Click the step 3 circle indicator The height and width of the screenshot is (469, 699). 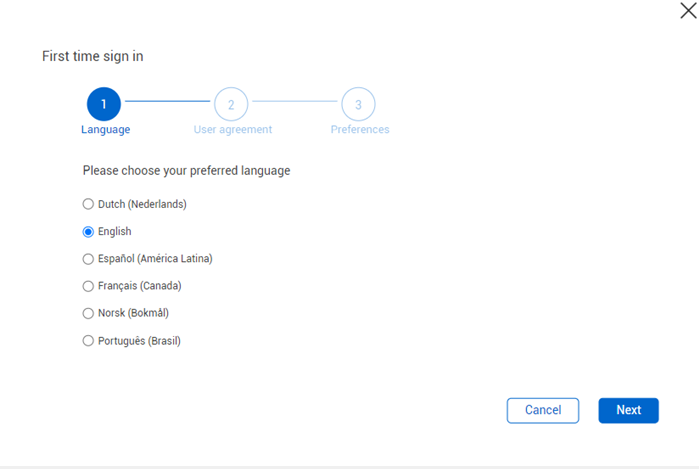pos(358,104)
